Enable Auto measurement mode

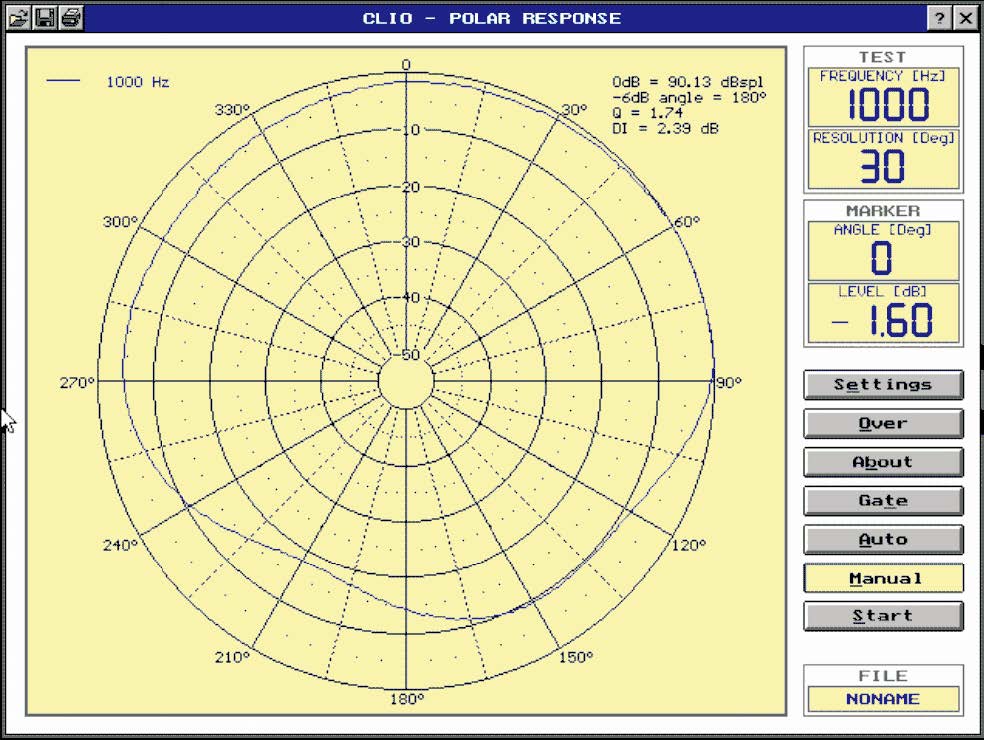tap(883, 540)
